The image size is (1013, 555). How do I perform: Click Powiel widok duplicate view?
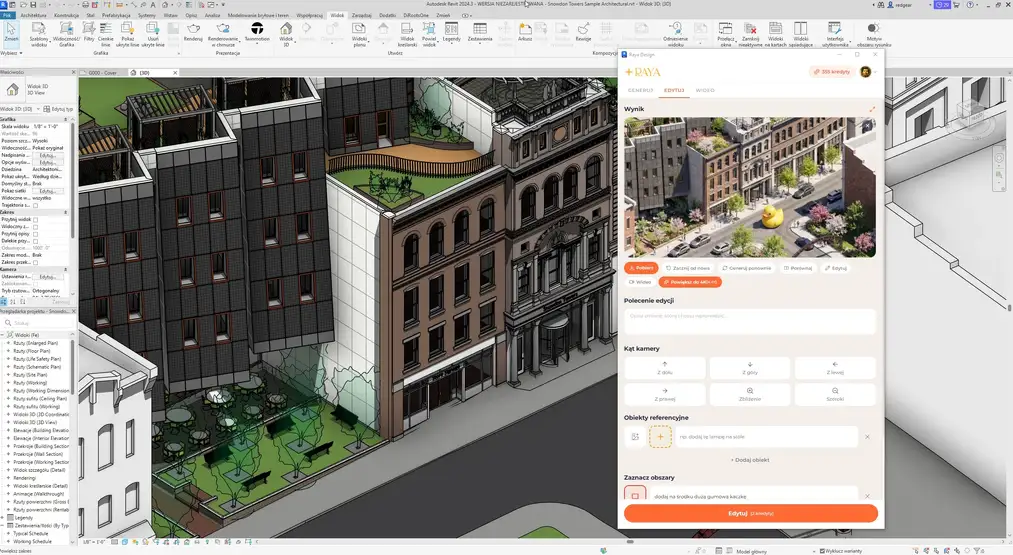tap(429, 34)
